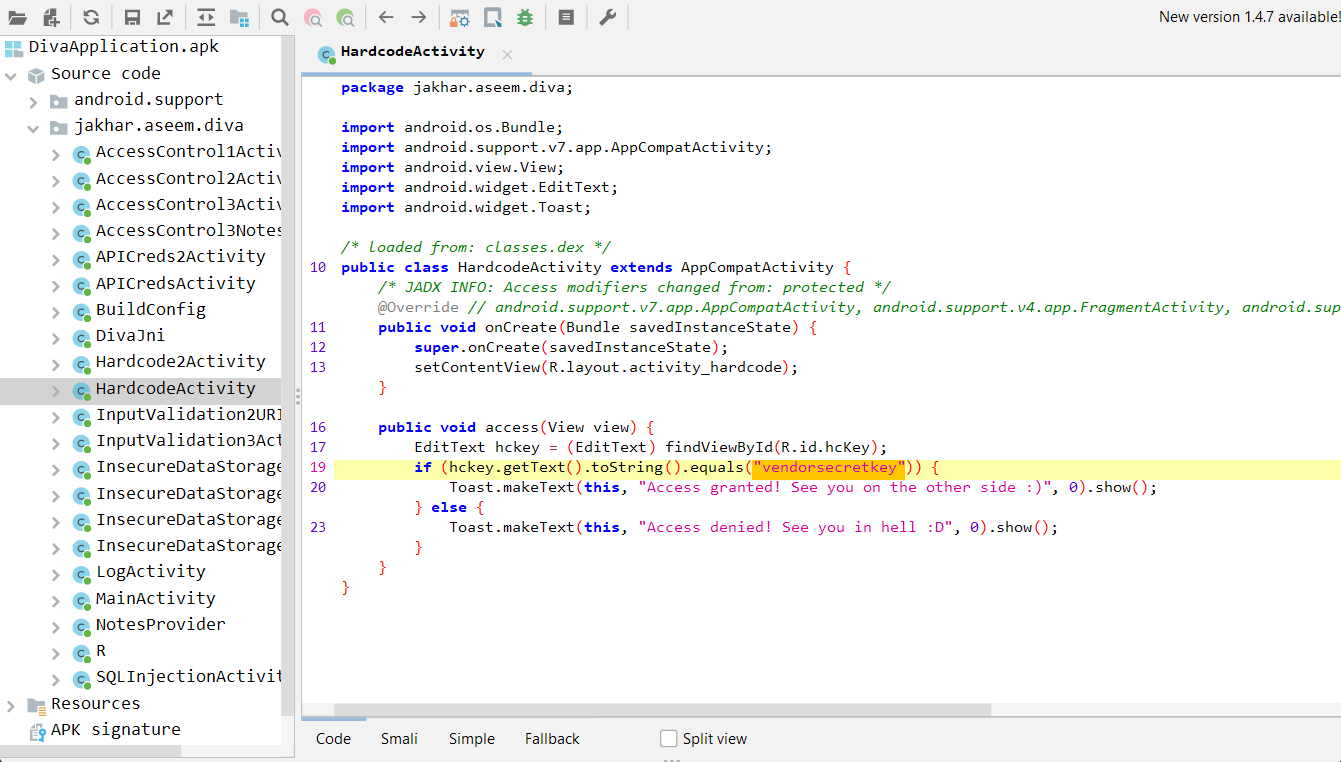Expand the android.support package
Image resolution: width=1341 pixels, height=762 pixels.
[x=33, y=101]
